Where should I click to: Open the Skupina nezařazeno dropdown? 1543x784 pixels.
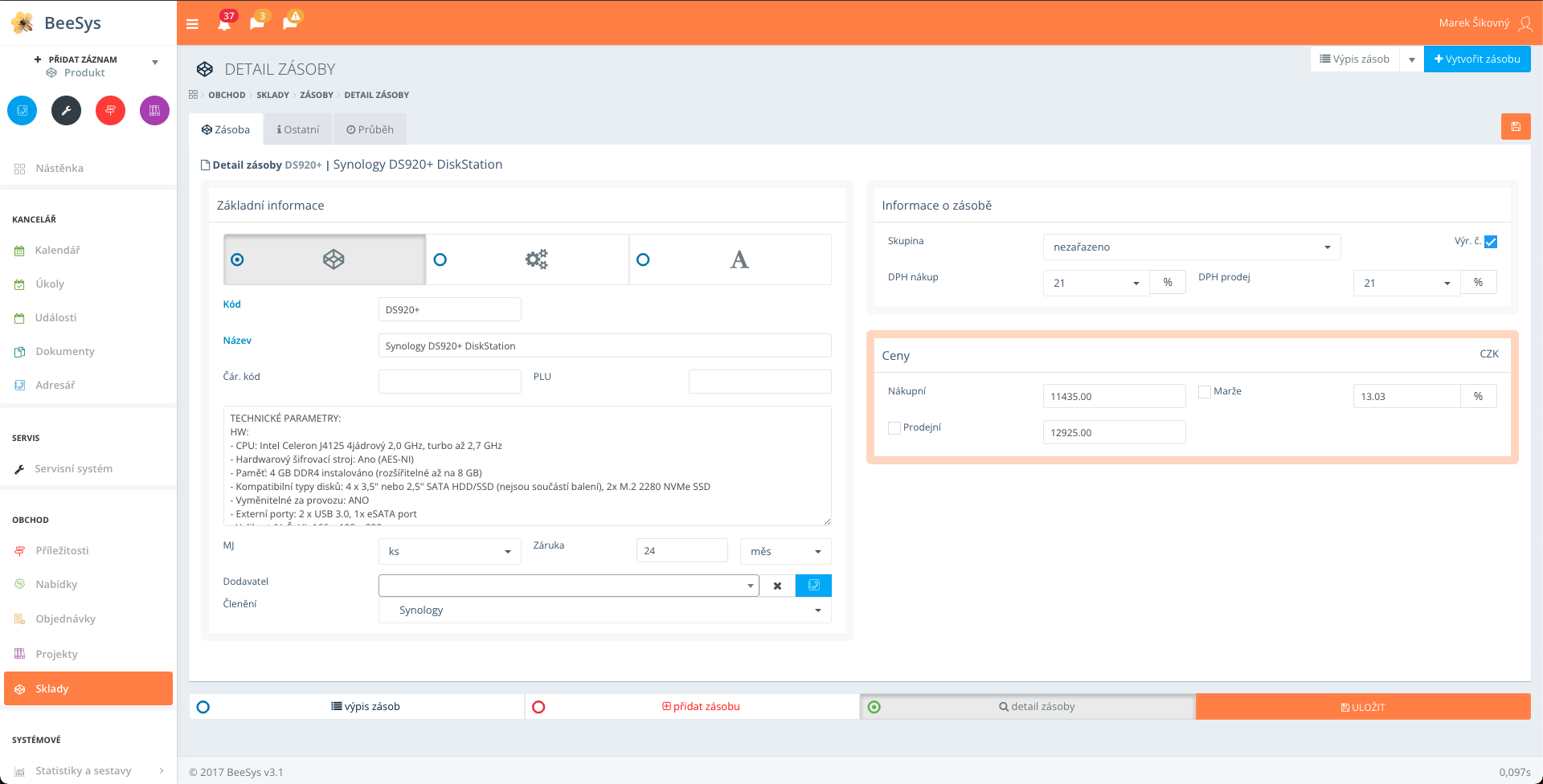(x=1192, y=247)
